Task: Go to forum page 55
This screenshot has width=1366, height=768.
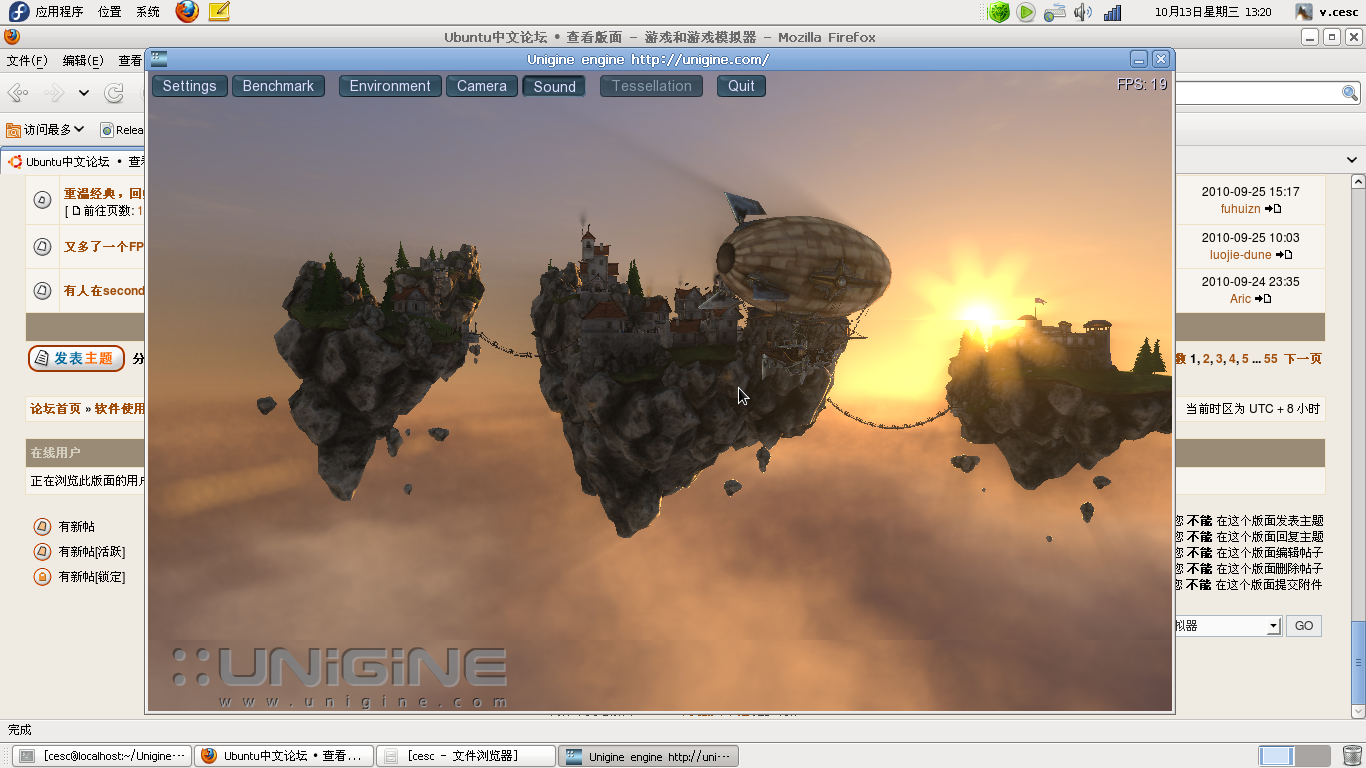Action: tap(1270, 359)
